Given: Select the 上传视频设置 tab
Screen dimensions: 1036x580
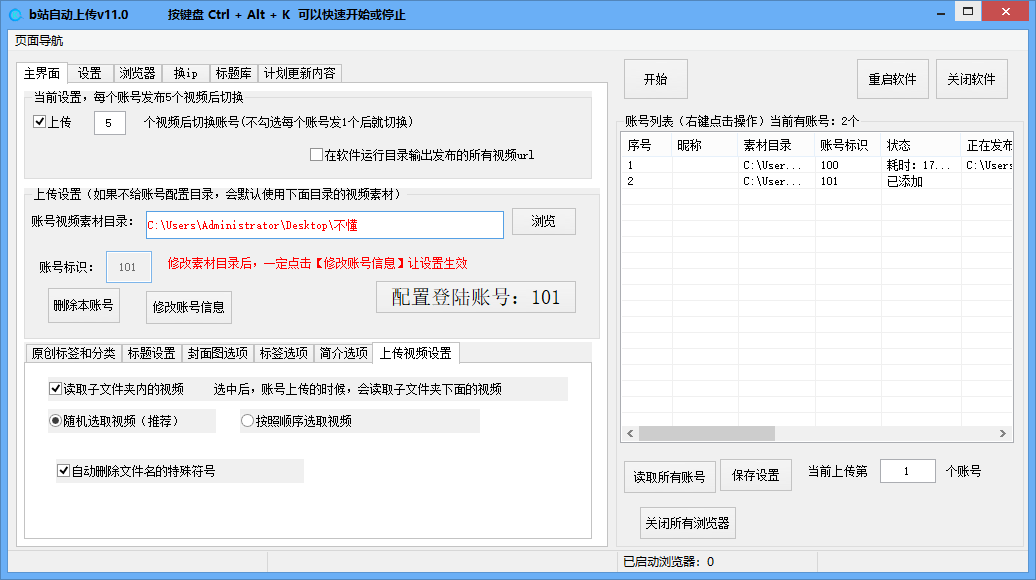Looking at the screenshot, I should (x=416, y=353).
